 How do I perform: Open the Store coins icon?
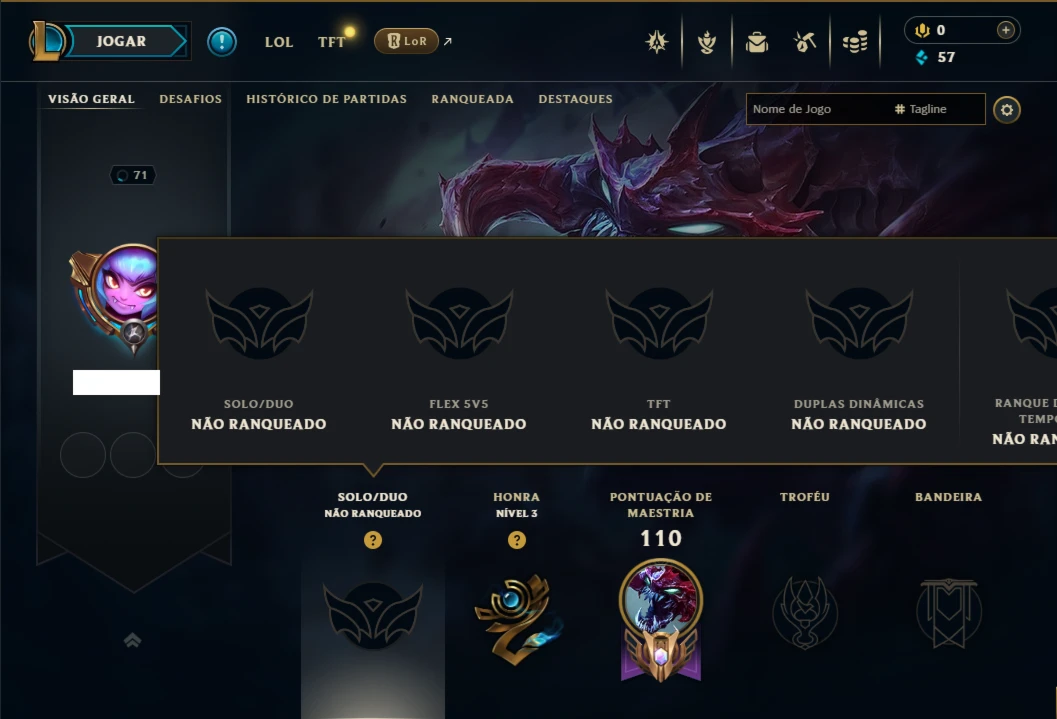click(x=855, y=42)
